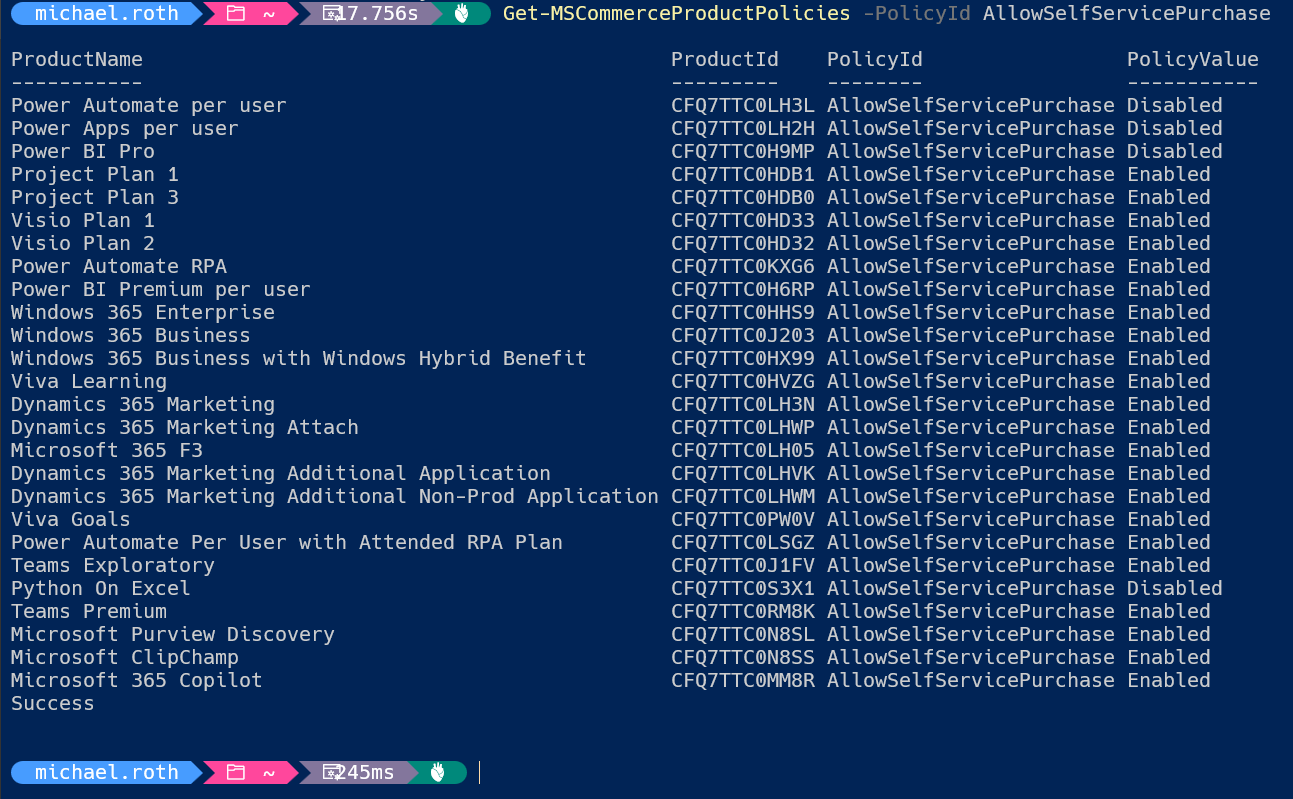Image resolution: width=1293 pixels, height=799 pixels.
Task: Click product ID CFQ7TTC0H9MP
Action: (x=743, y=151)
